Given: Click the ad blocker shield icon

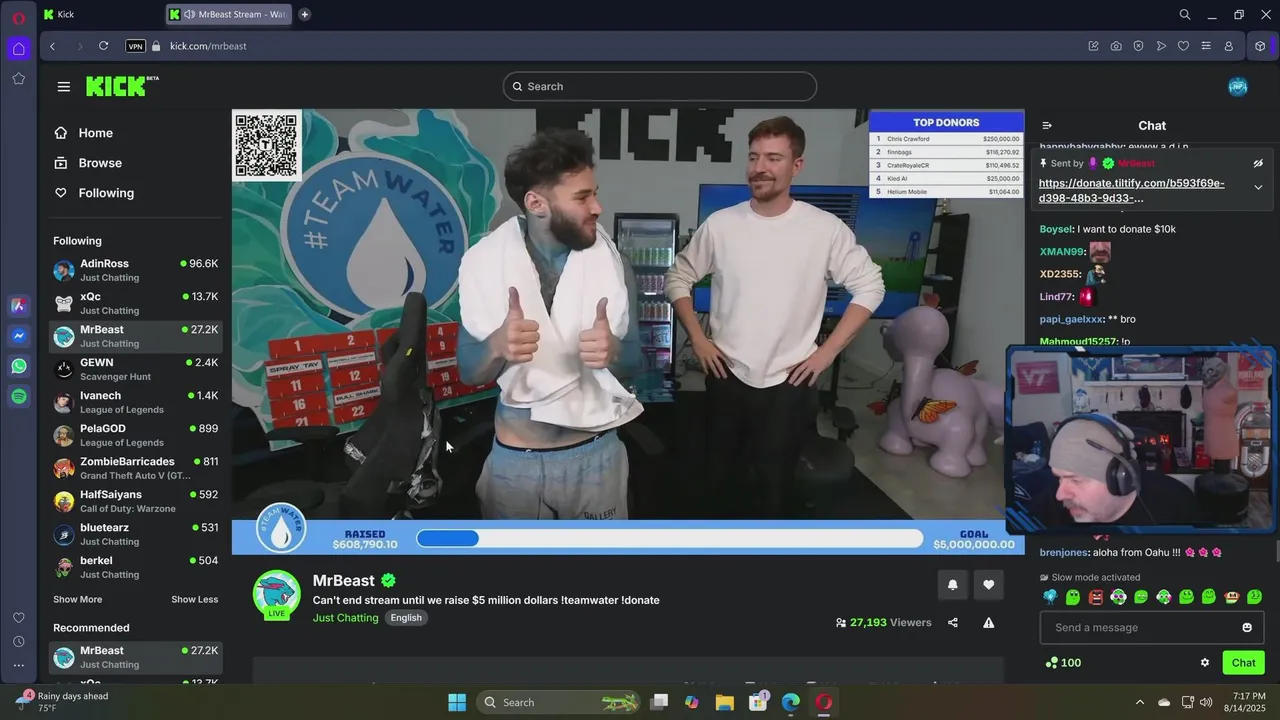Looking at the screenshot, I should pyautogui.click(x=1138, y=46).
